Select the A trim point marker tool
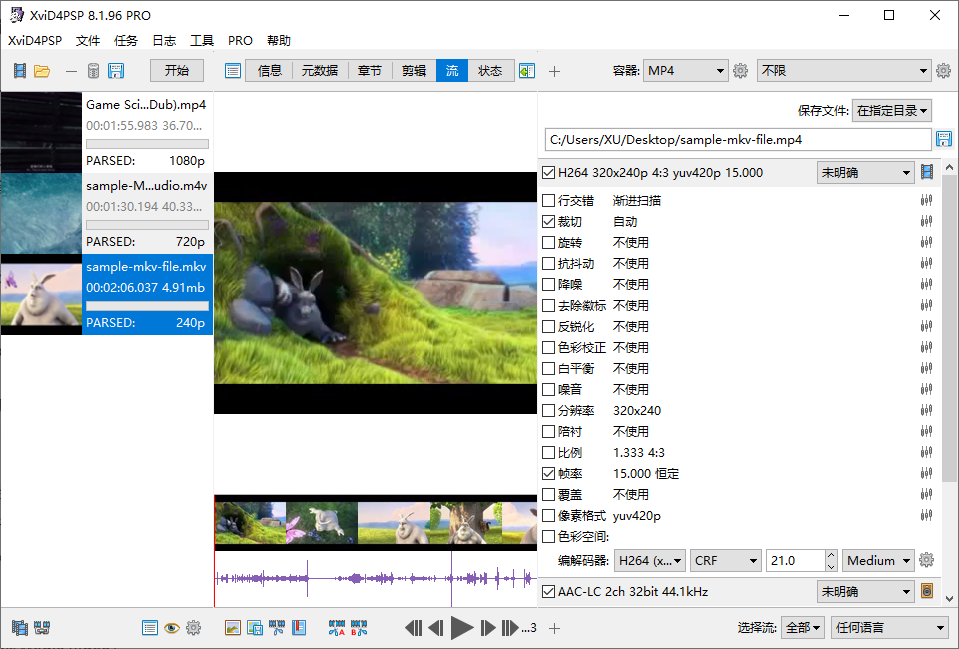The image size is (959, 649). click(335, 627)
